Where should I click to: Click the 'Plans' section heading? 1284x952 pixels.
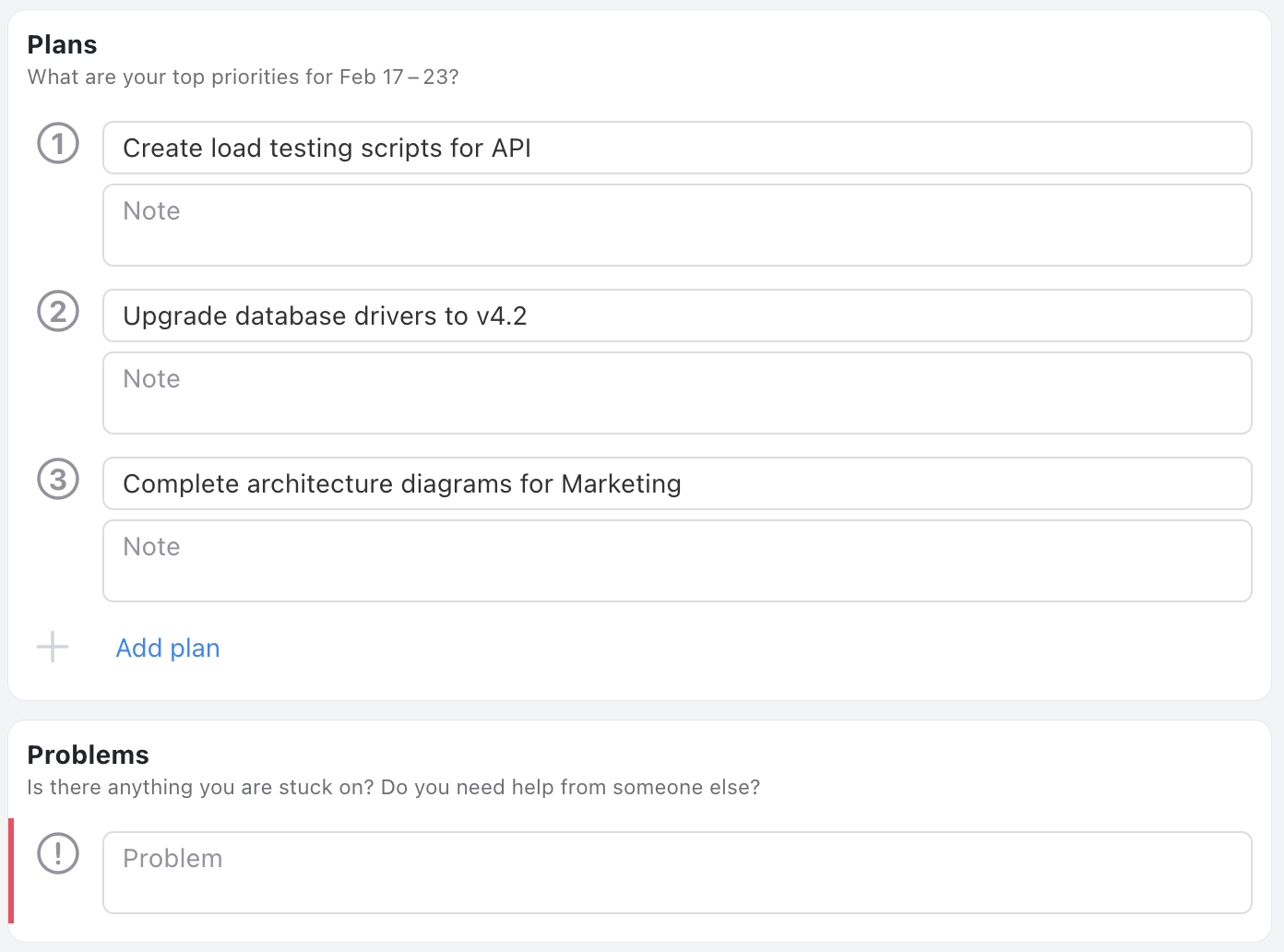pos(62,44)
